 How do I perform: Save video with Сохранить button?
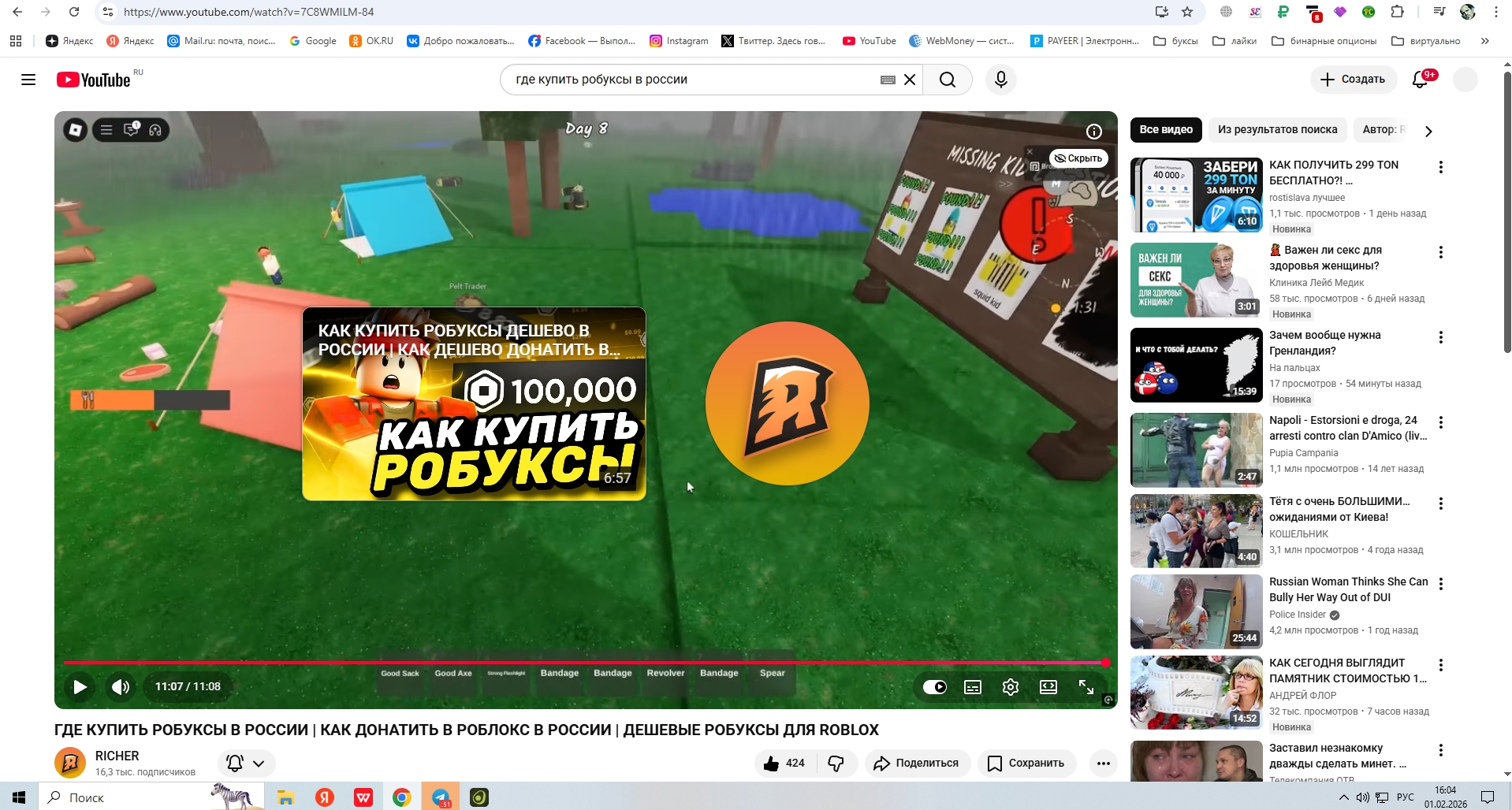point(1027,763)
